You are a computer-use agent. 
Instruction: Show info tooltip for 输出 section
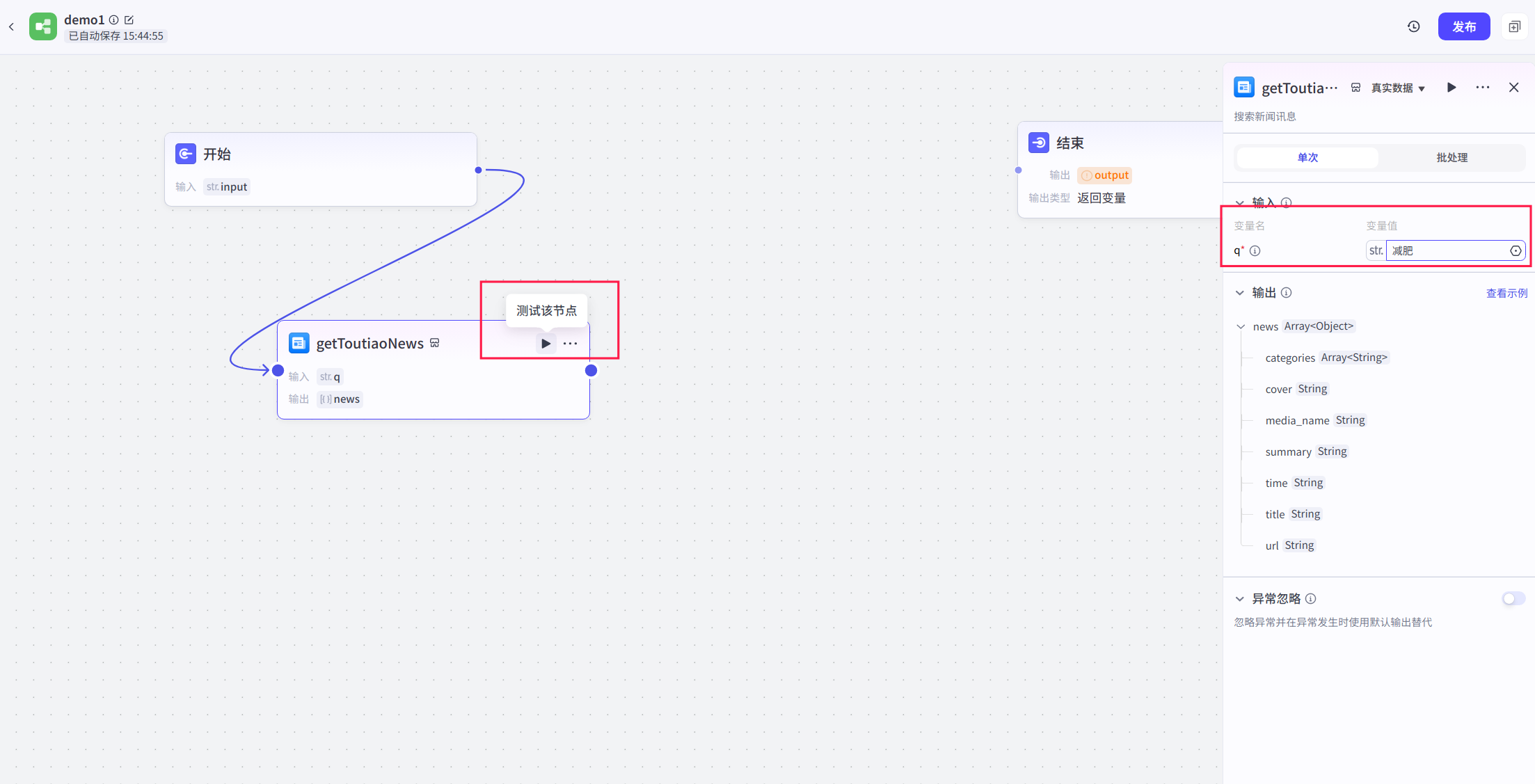pos(1287,293)
